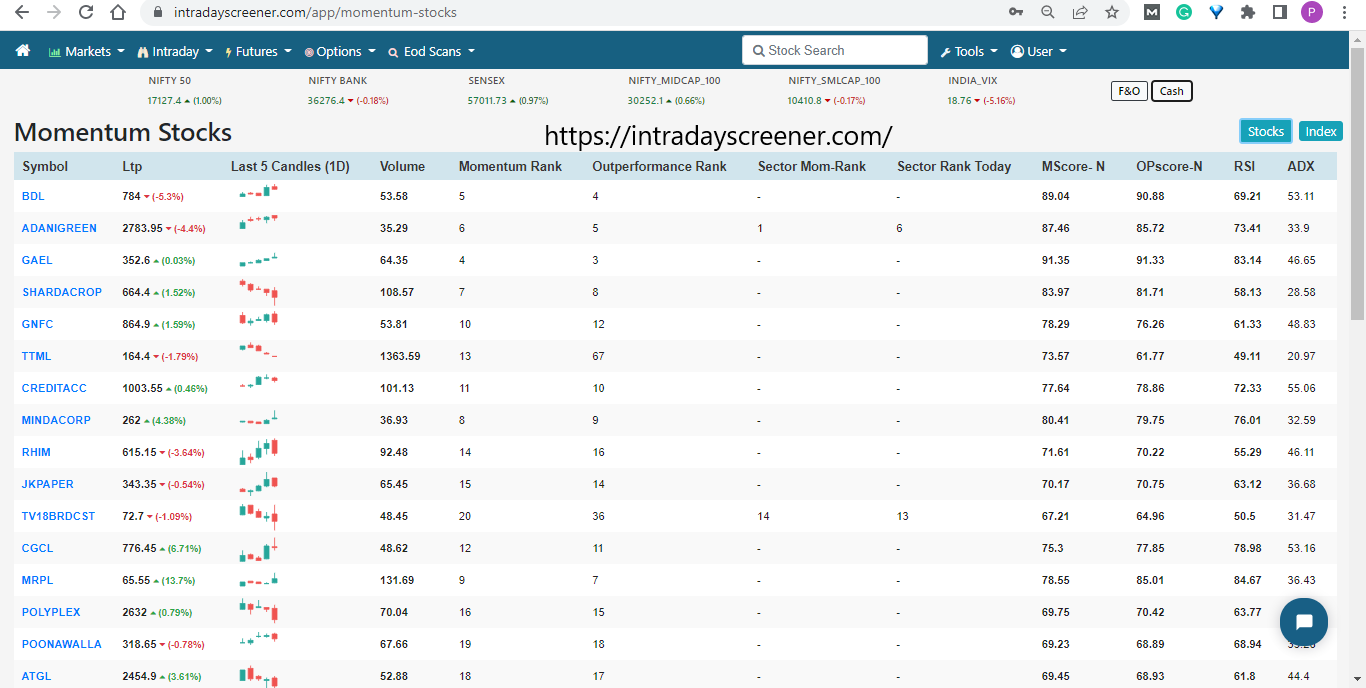Open the JKPAPER stock link

click(x=47, y=484)
